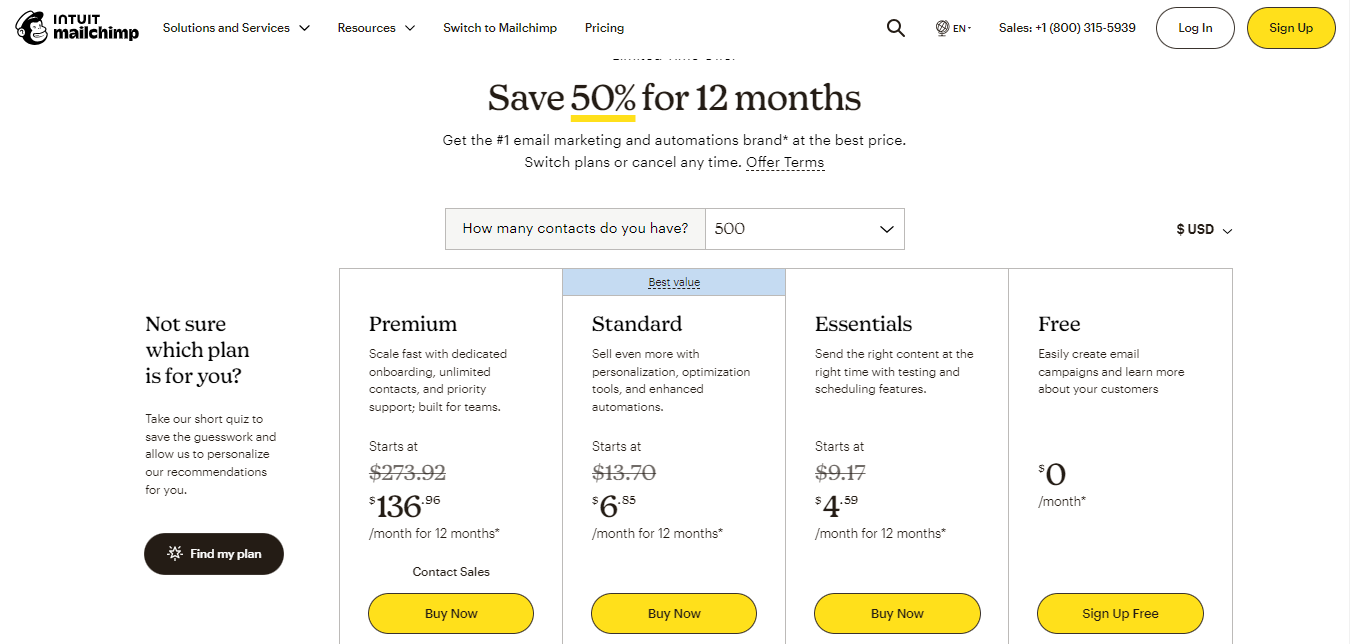The height and width of the screenshot is (644, 1350).
Task: Go to Switch to Mailchimp page
Action: click(500, 28)
